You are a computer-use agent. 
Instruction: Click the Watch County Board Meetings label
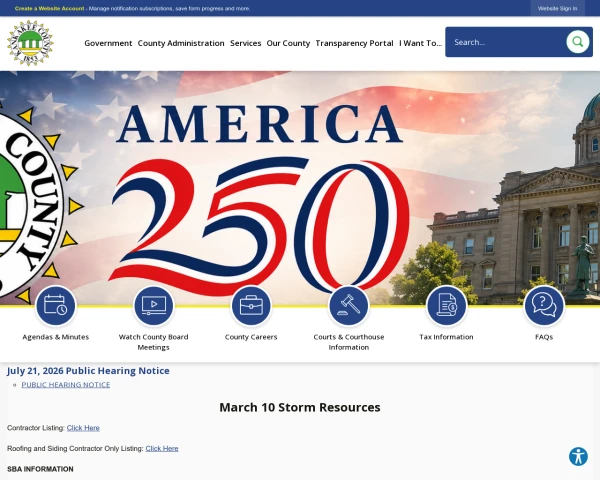153,342
